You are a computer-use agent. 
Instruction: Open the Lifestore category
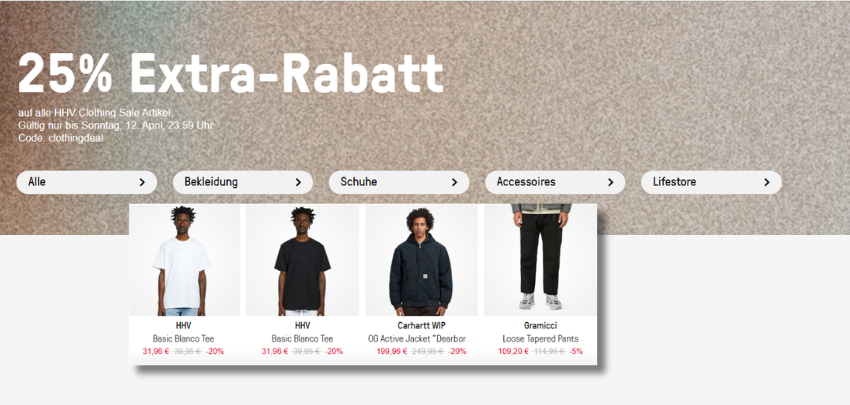pos(711,182)
